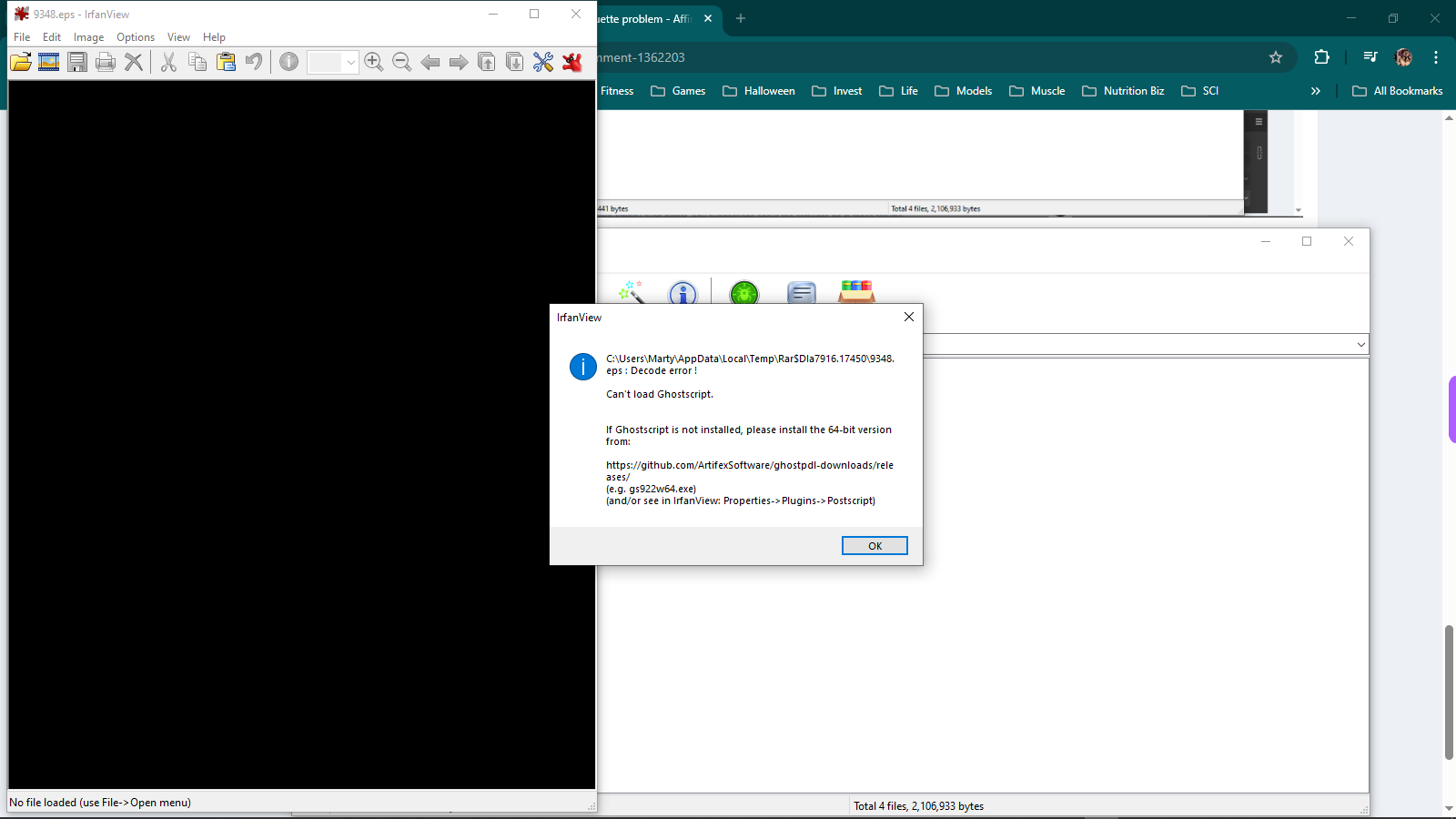Open the Fitness bookmark folder
The width and height of the screenshot is (1456, 819).
[617, 91]
